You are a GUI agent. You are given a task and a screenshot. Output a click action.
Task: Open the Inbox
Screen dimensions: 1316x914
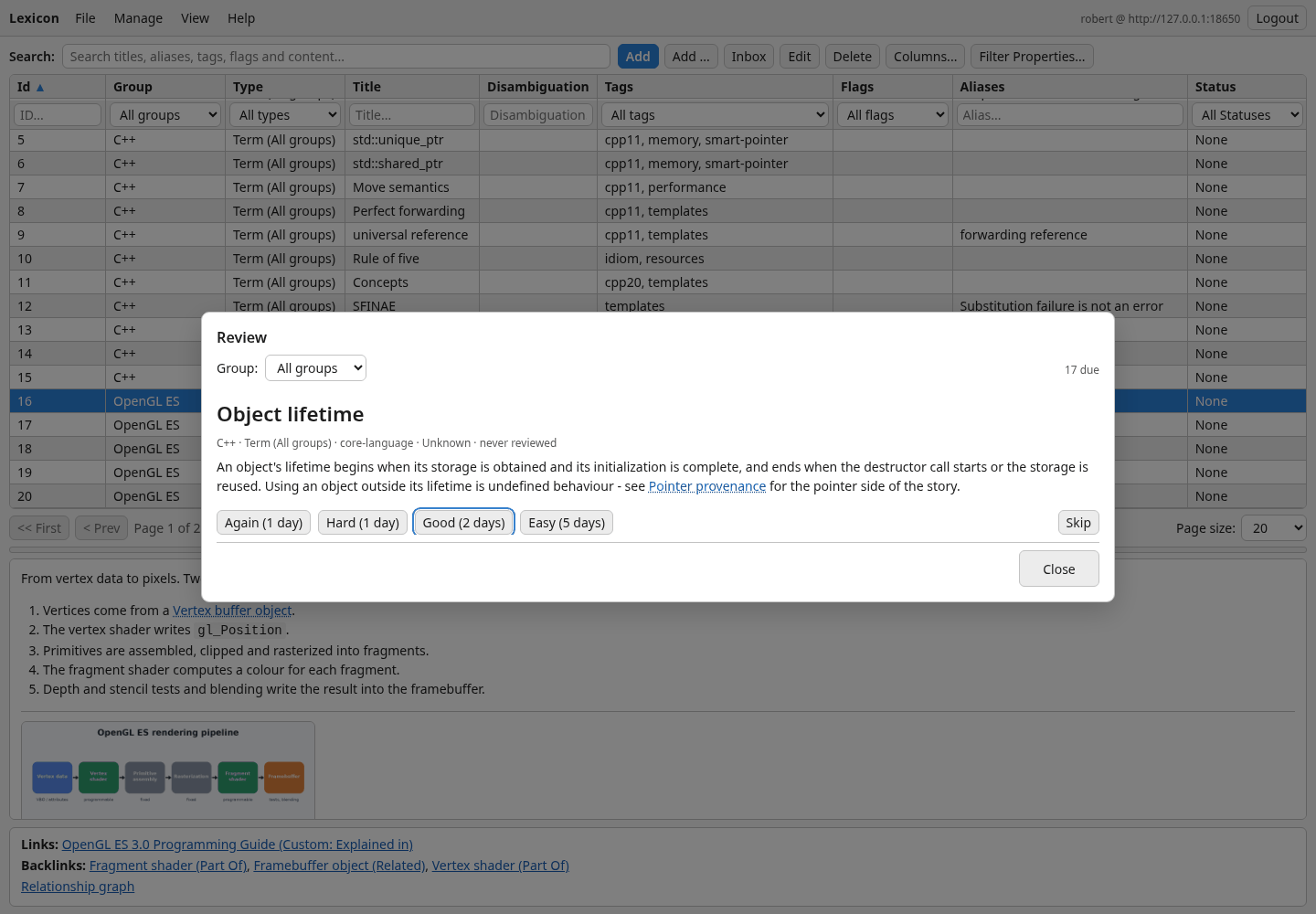[748, 57]
